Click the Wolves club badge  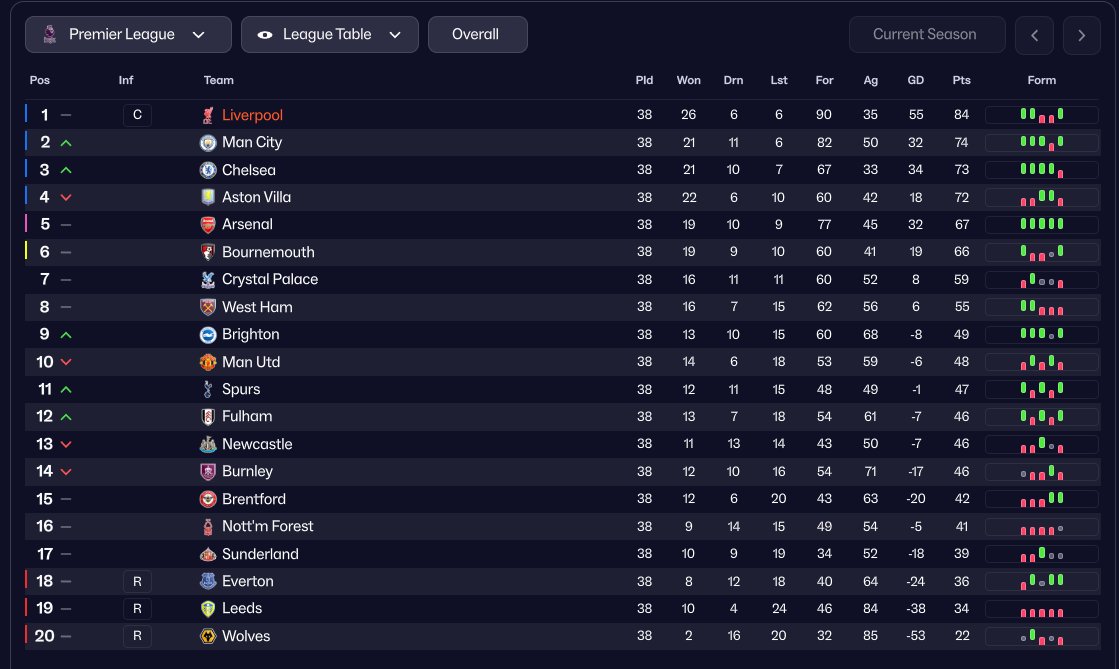(208, 636)
